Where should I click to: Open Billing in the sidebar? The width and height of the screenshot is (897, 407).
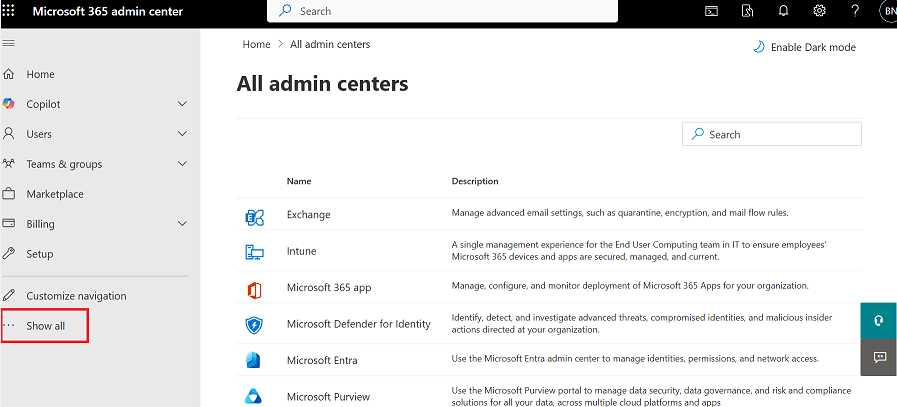[x=41, y=224]
